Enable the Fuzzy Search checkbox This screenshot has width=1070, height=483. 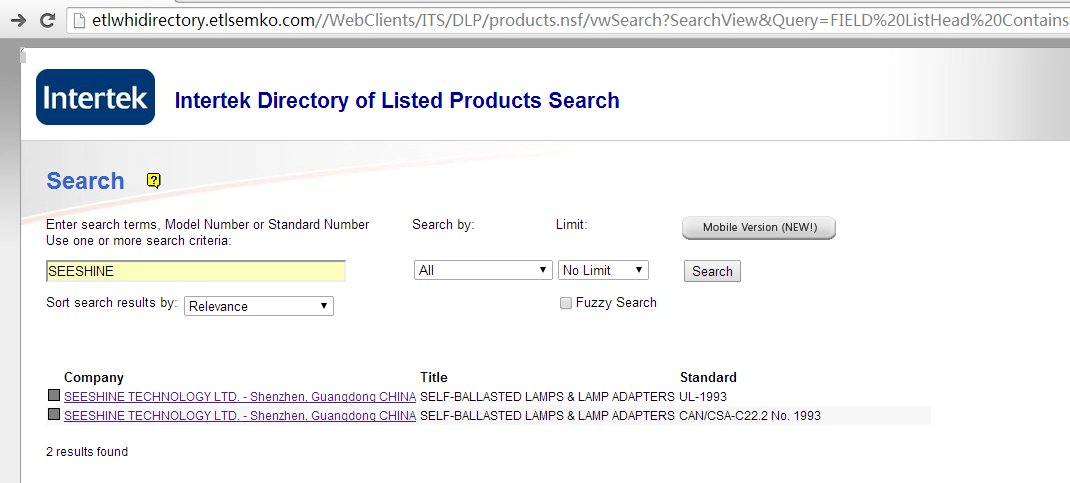[x=565, y=304]
